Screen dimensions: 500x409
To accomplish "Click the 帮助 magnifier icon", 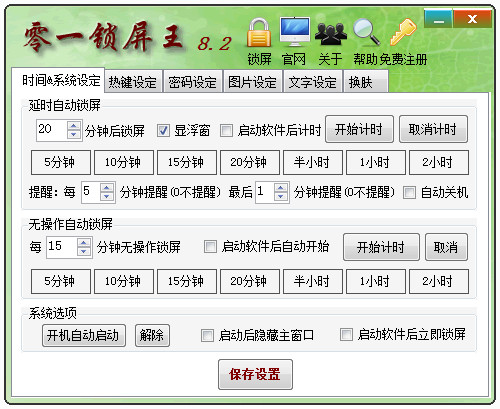I will coord(366,32).
